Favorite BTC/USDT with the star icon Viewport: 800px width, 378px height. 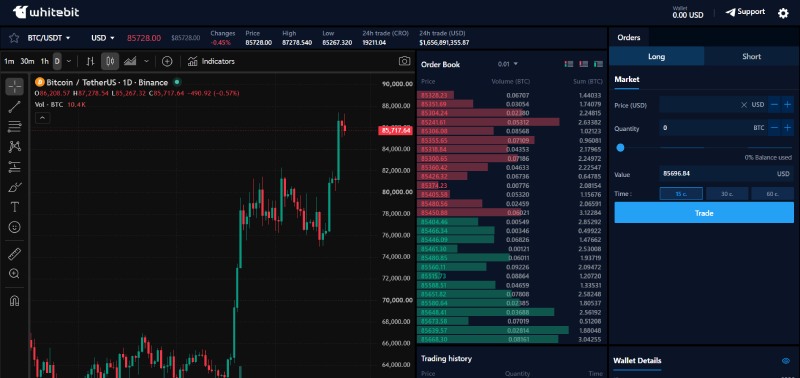point(14,38)
